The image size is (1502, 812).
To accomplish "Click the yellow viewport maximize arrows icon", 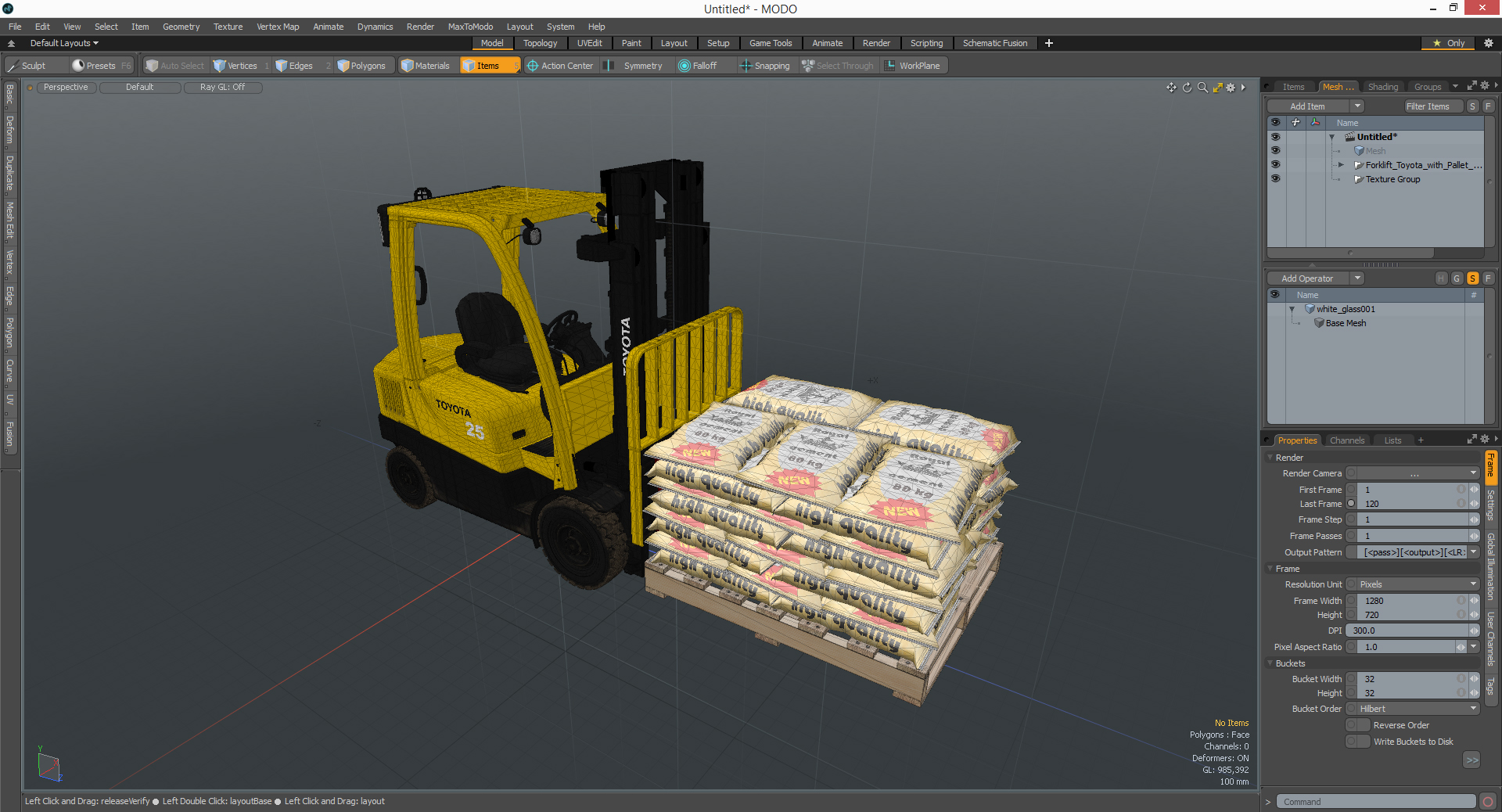I will (x=1217, y=88).
